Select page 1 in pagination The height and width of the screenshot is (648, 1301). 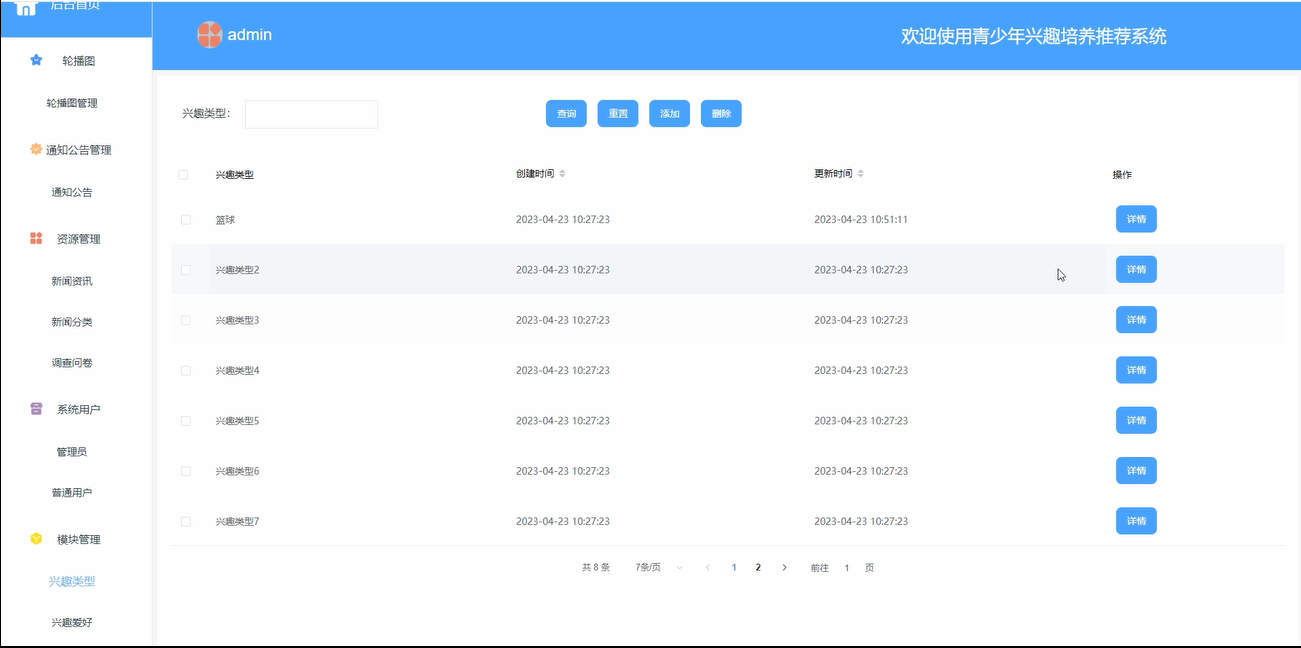click(734, 567)
